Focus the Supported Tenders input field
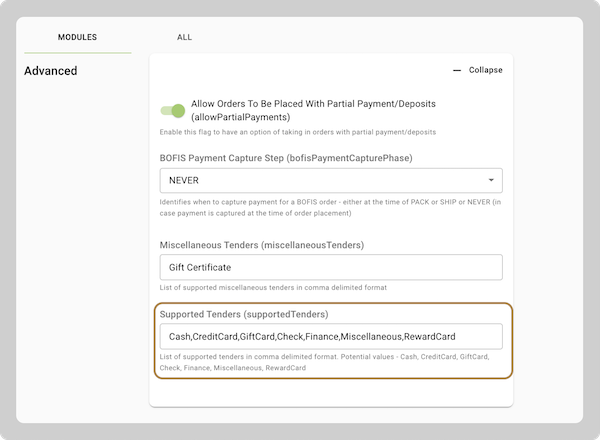The height and width of the screenshot is (440, 600). pyautogui.click(x=331, y=336)
